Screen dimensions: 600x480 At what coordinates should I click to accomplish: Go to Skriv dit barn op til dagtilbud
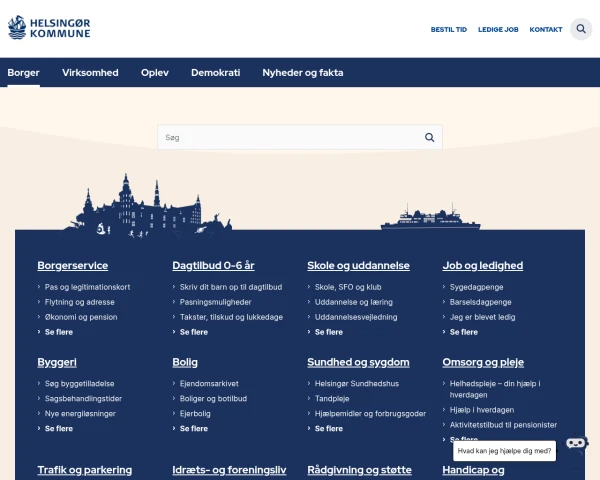click(x=231, y=287)
